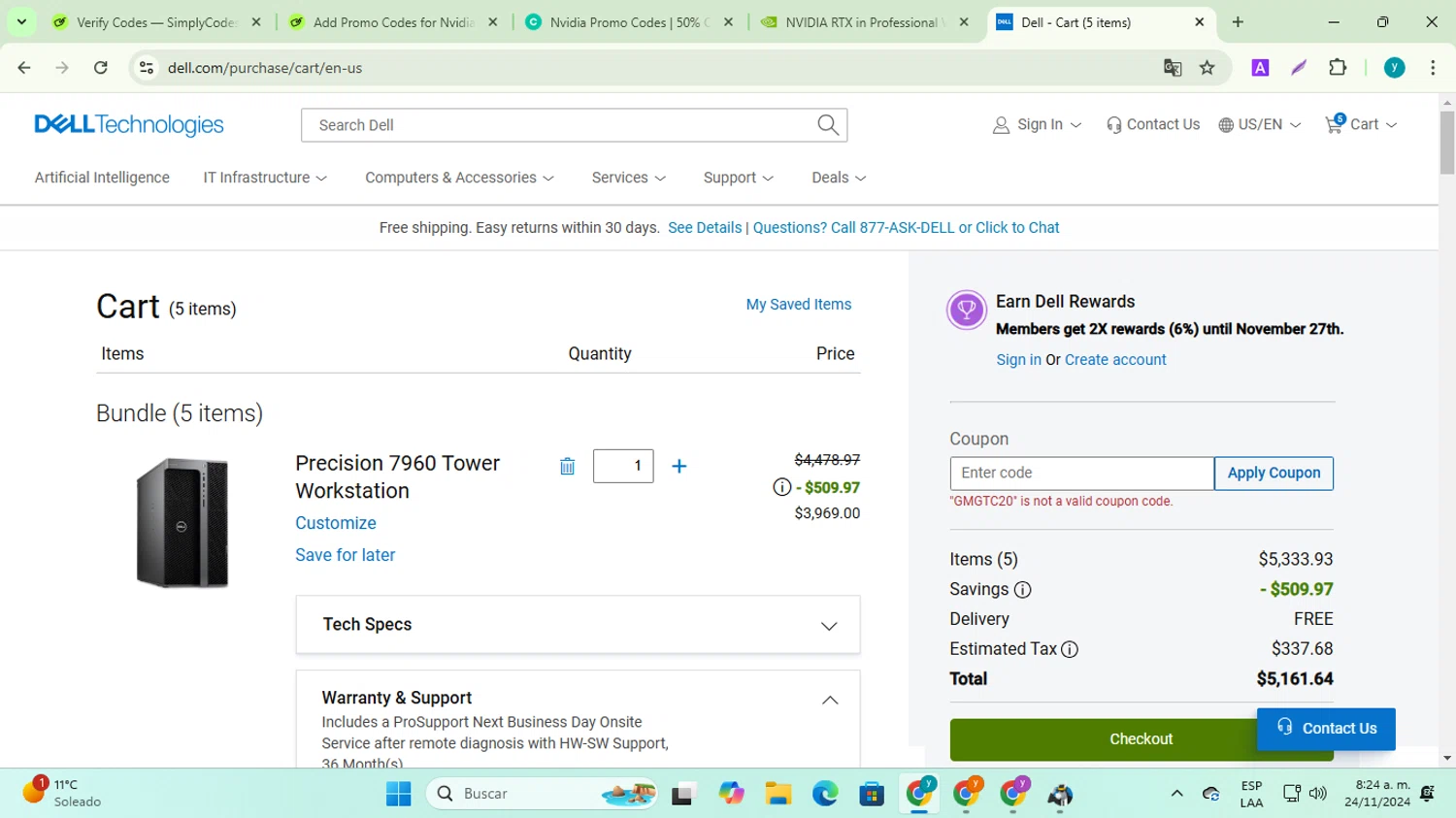
Task: Click the Save for later link
Action: [x=346, y=555]
